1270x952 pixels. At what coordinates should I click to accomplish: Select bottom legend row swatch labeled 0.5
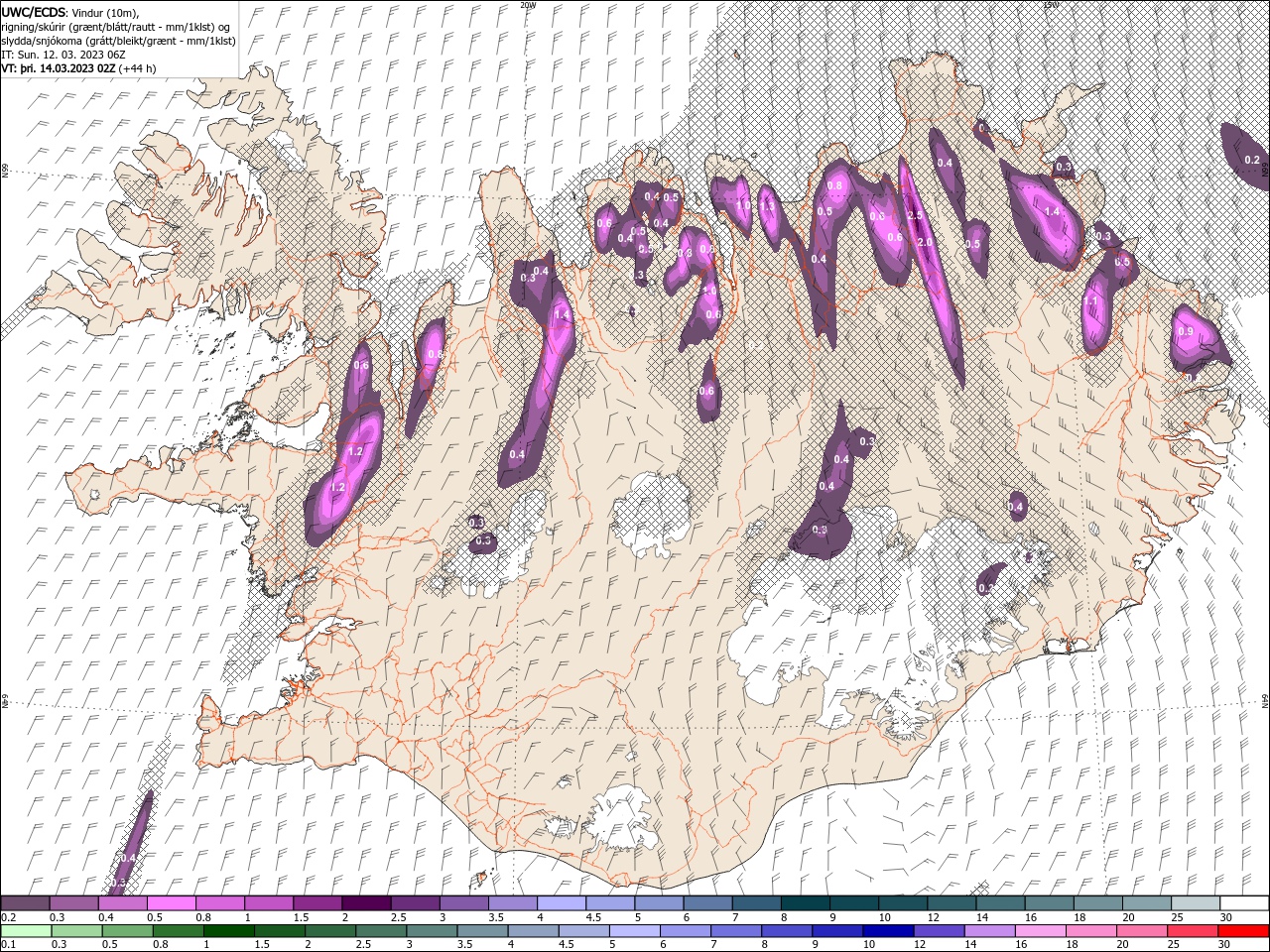click(128, 931)
